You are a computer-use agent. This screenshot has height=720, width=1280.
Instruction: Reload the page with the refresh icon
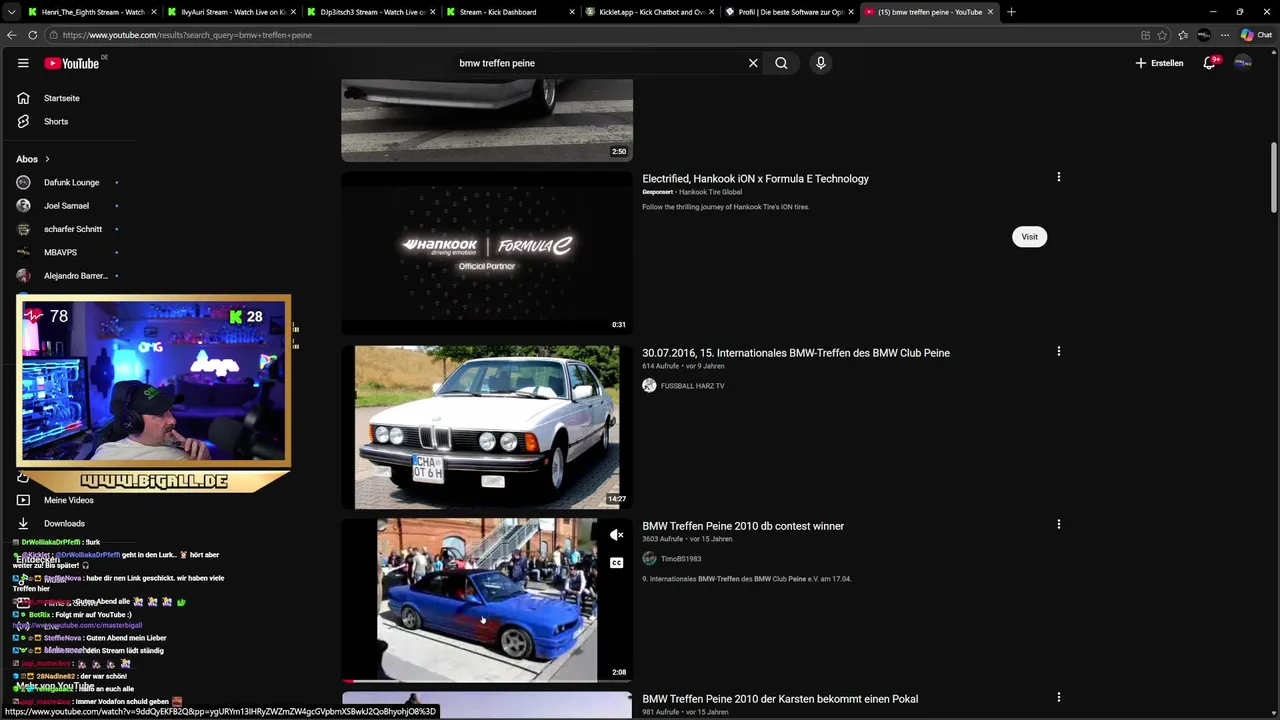tap(32, 35)
